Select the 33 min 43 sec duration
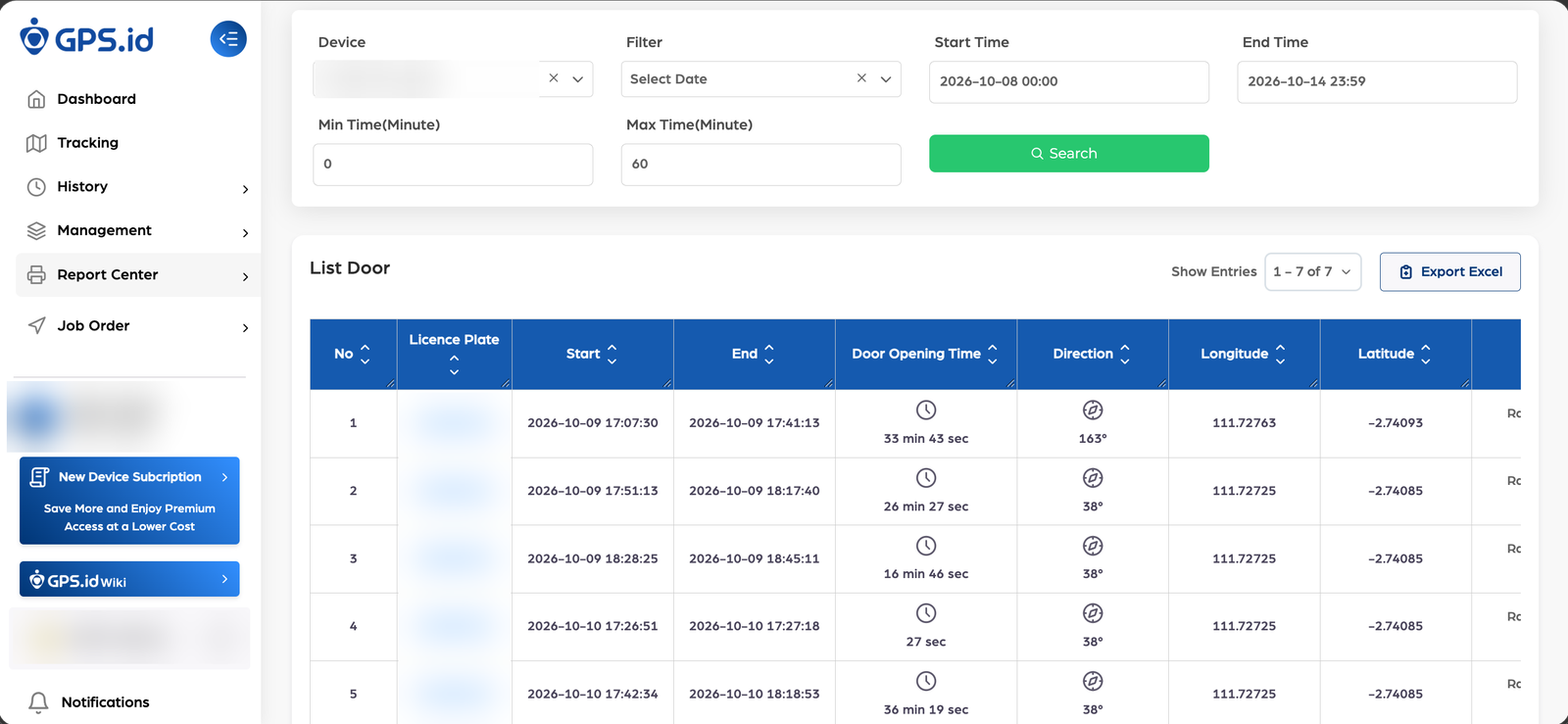 pos(926,439)
